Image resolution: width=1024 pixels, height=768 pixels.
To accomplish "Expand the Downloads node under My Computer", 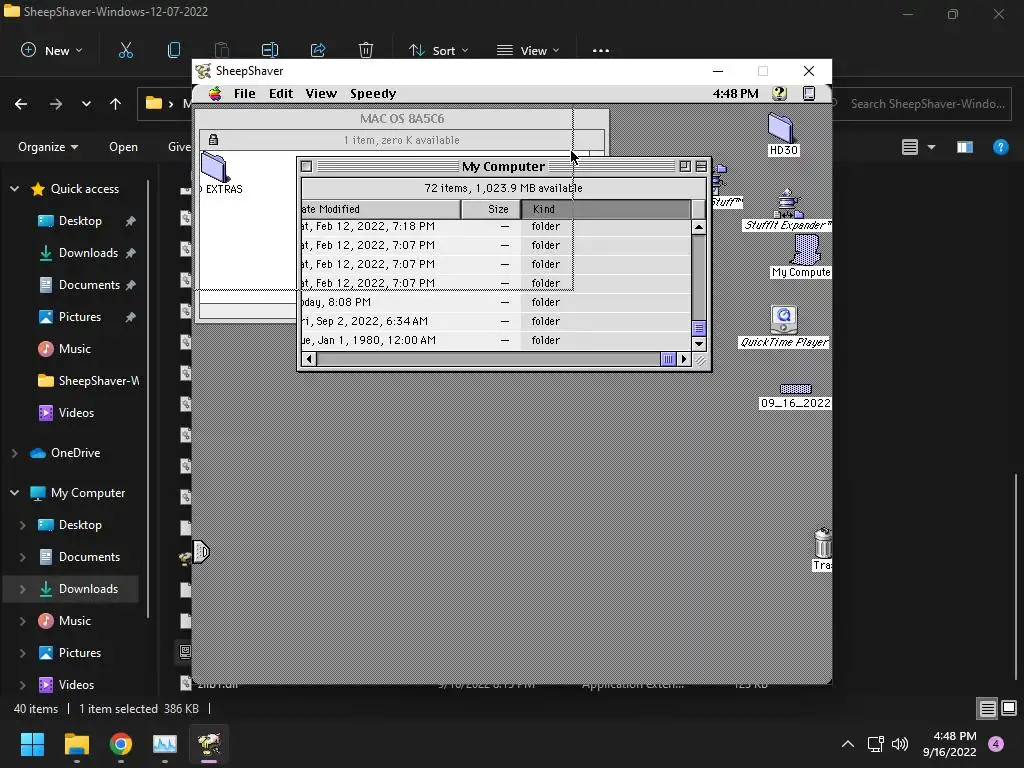I will click(x=22, y=588).
